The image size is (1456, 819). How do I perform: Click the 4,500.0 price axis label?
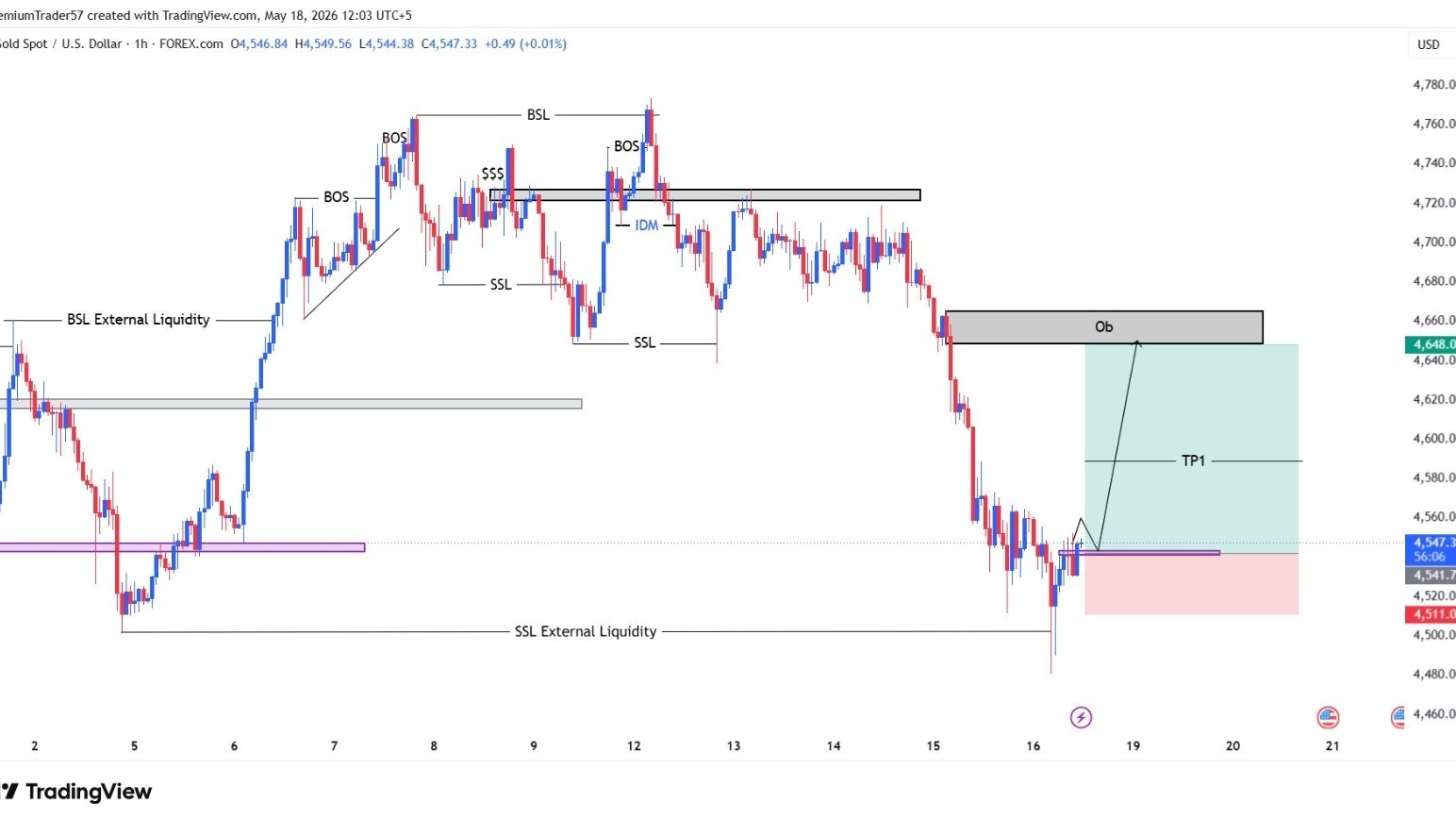(1433, 635)
